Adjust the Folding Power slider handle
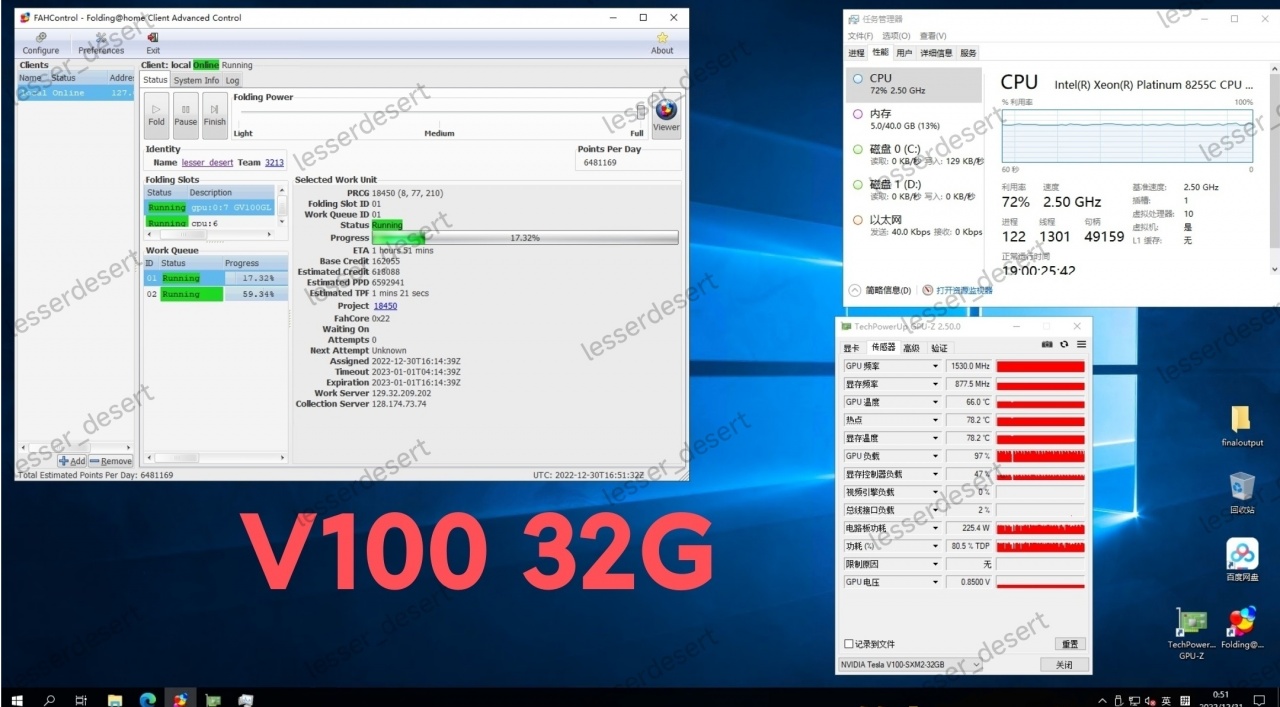 641,111
